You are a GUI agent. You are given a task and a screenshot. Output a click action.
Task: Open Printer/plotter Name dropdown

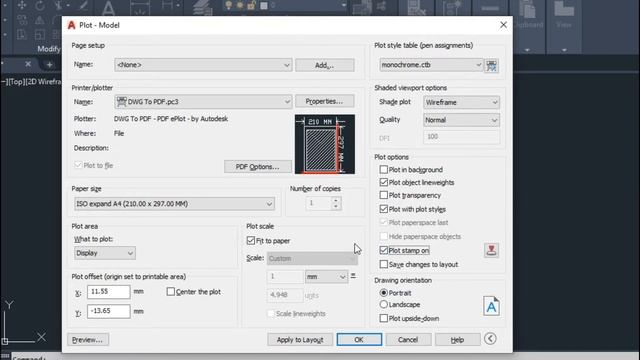point(203,102)
